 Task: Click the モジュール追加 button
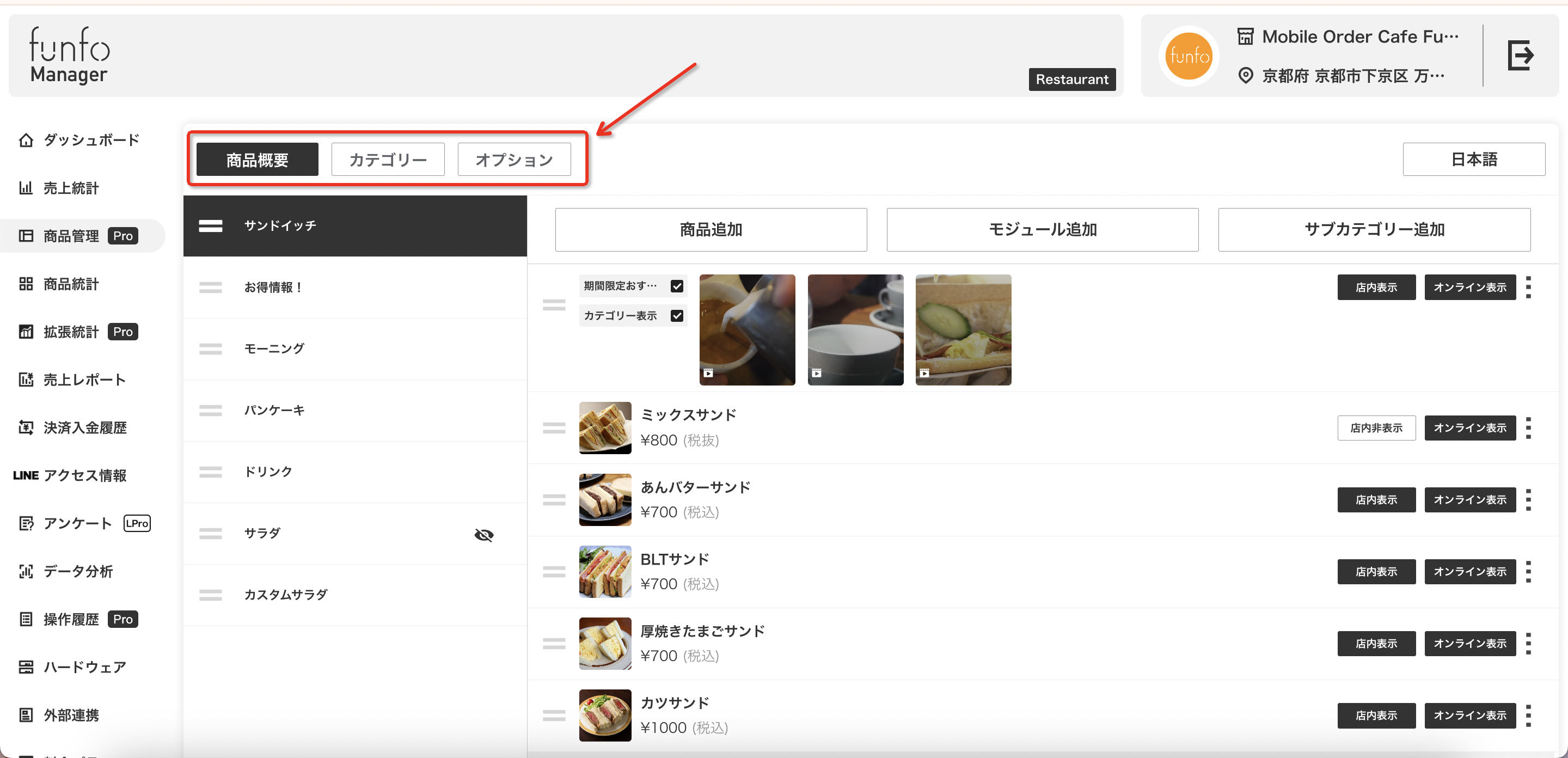click(x=1043, y=230)
